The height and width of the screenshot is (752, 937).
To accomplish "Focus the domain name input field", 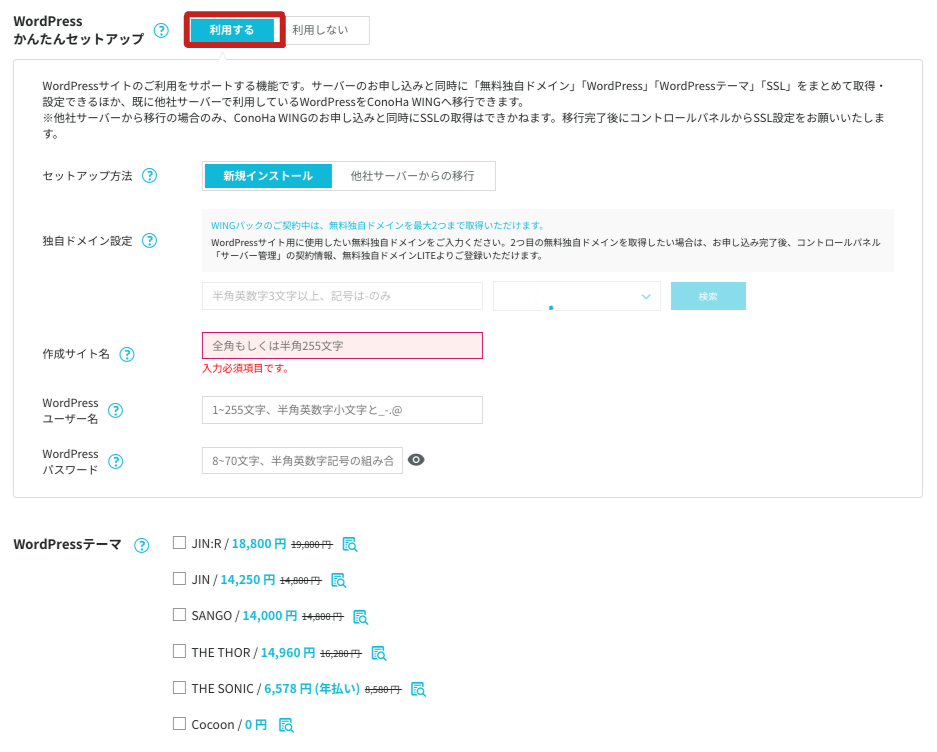I will click(x=342, y=296).
